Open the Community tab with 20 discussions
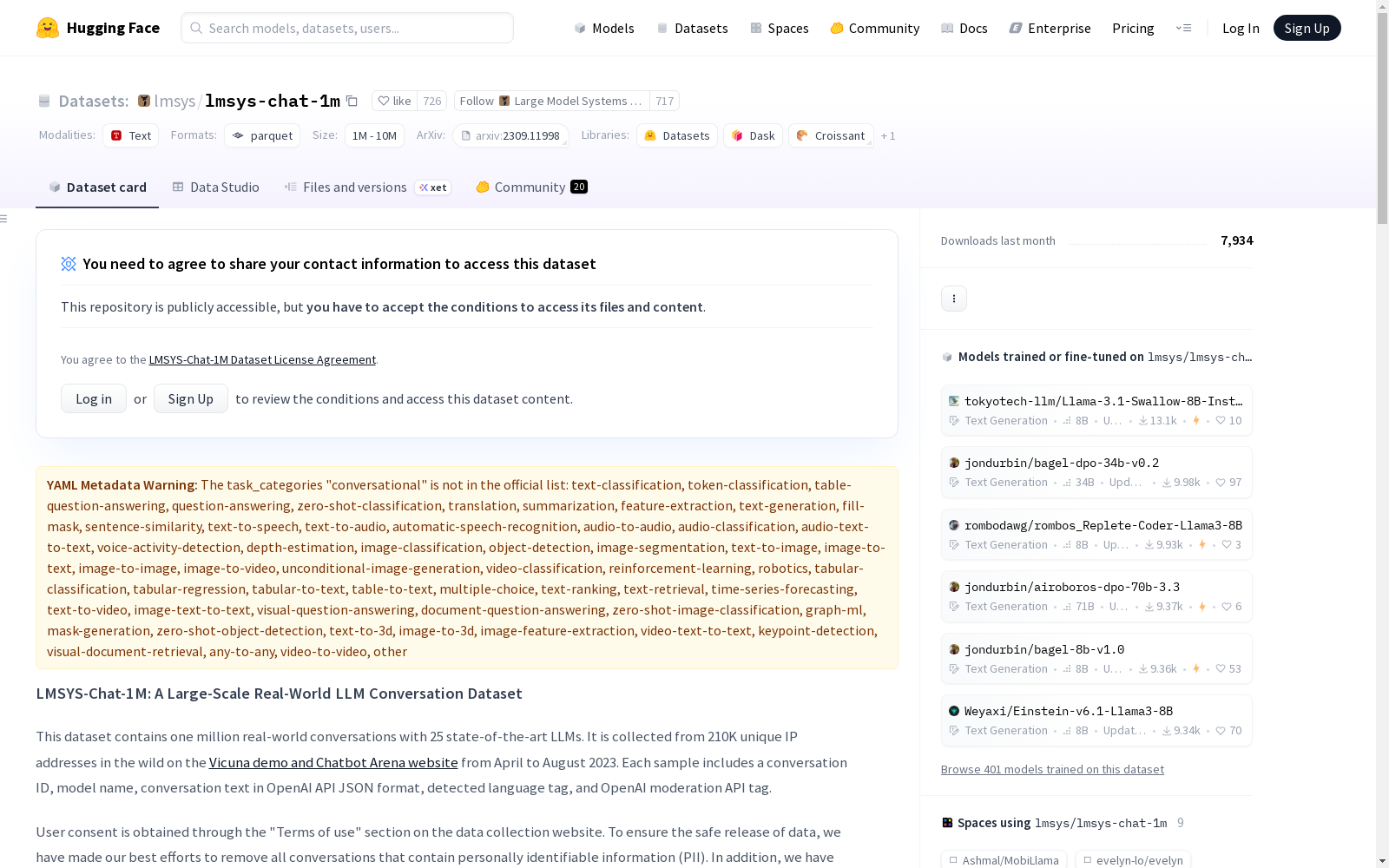Image resolution: width=1389 pixels, height=868 pixels. (x=531, y=187)
